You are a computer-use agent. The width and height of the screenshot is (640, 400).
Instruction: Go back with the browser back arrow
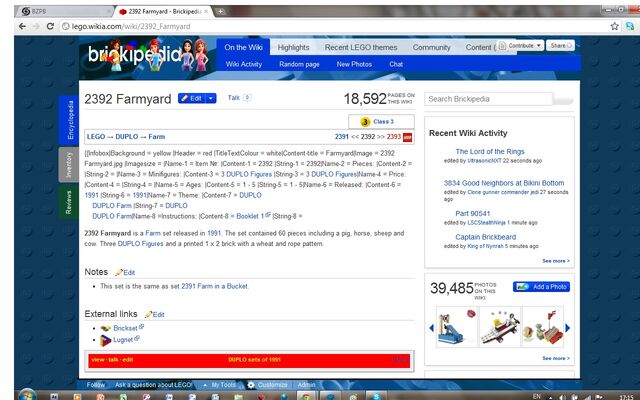[22, 26]
